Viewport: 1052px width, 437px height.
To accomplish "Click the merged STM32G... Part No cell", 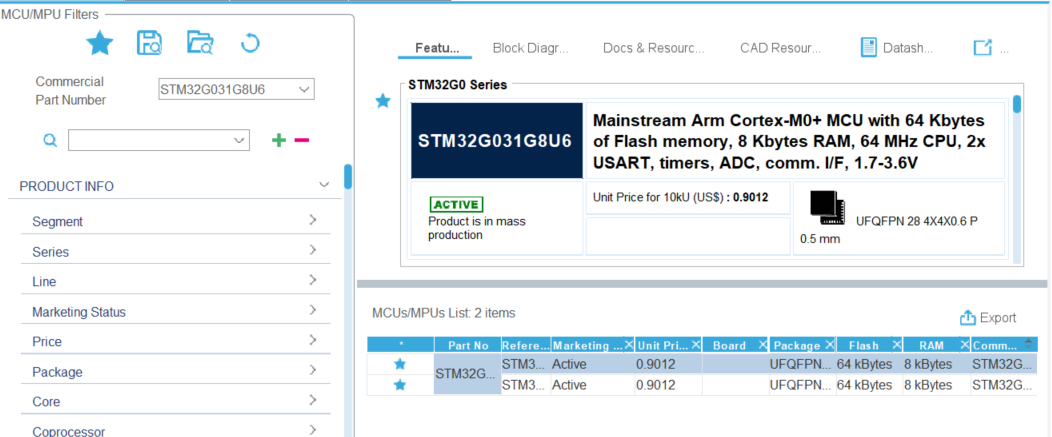I will (x=468, y=374).
